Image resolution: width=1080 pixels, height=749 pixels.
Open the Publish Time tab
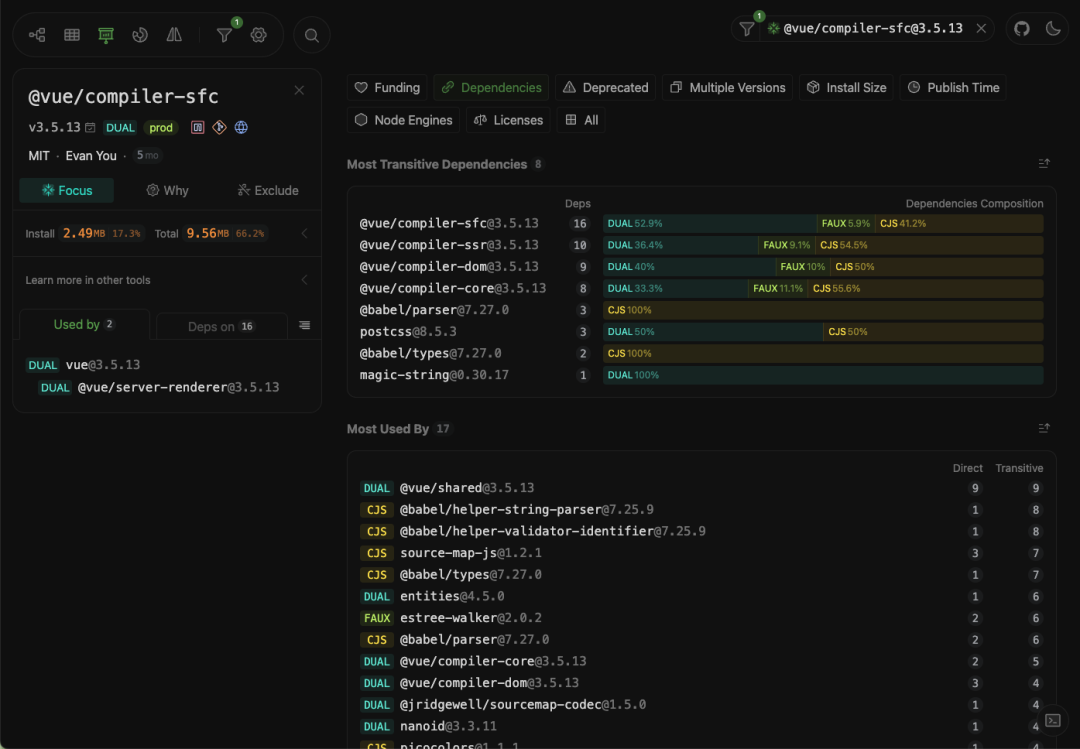(953, 88)
